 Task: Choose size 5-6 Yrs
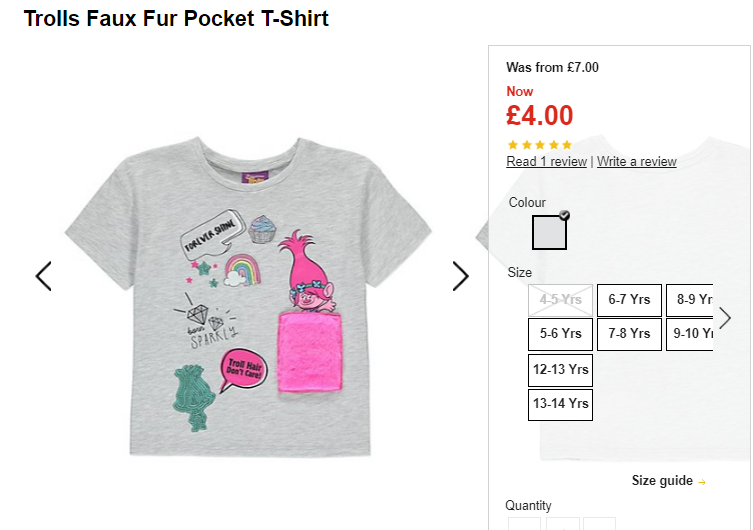pyautogui.click(x=560, y=334)
